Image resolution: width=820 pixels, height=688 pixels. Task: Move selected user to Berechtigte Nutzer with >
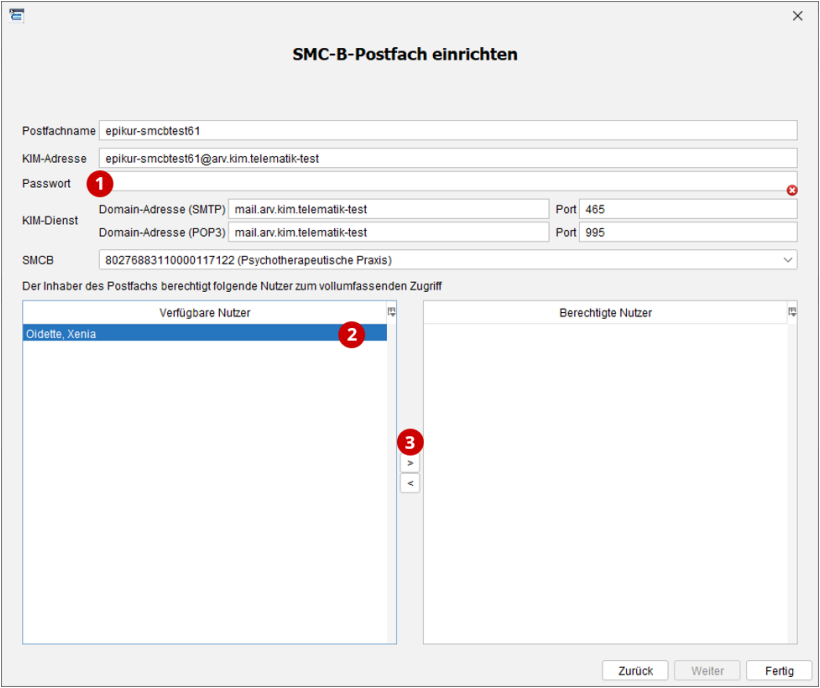point(410,463)
